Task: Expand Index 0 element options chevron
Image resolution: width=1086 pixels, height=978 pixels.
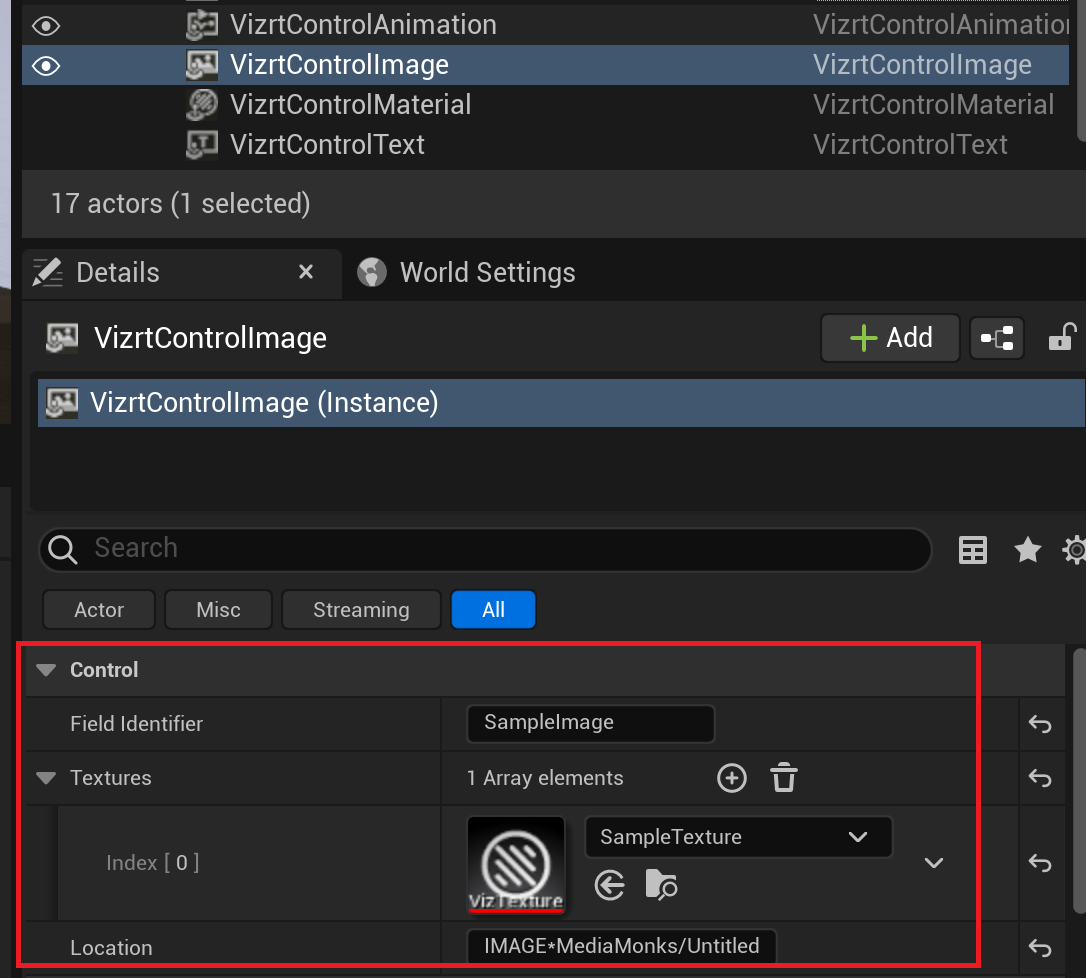Action: pyautogui.click(x=934, y=862)
